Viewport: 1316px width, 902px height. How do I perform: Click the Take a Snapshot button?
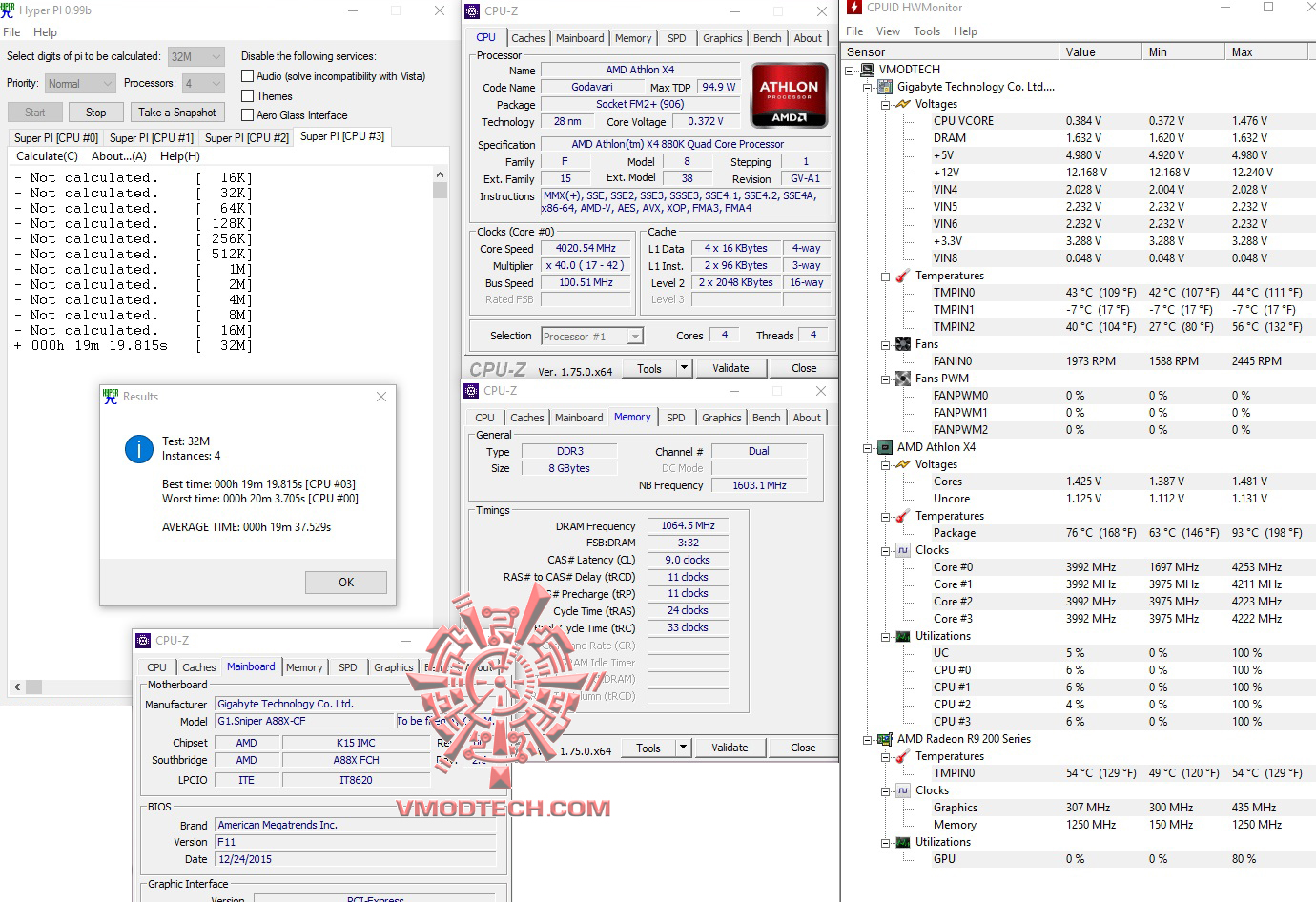[177, 113]
